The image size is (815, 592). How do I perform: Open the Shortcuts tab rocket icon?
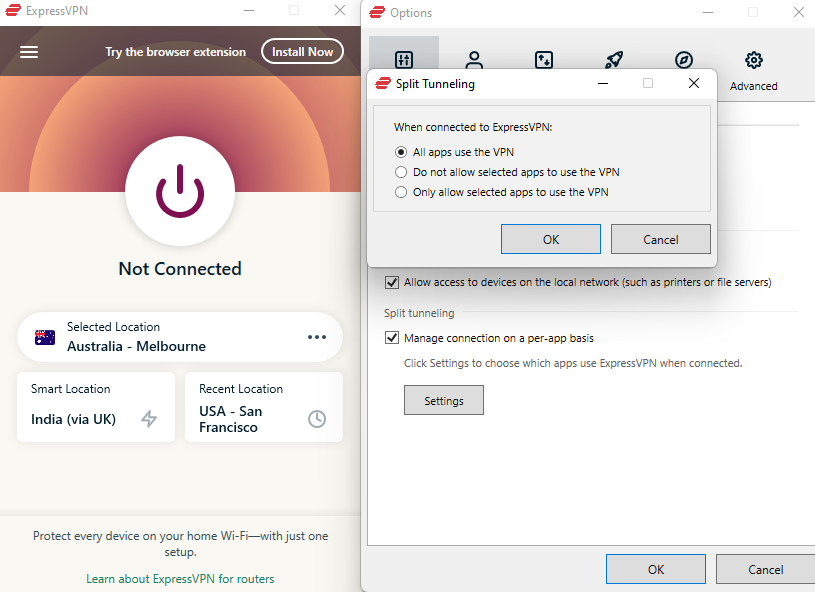click(614, 60)
